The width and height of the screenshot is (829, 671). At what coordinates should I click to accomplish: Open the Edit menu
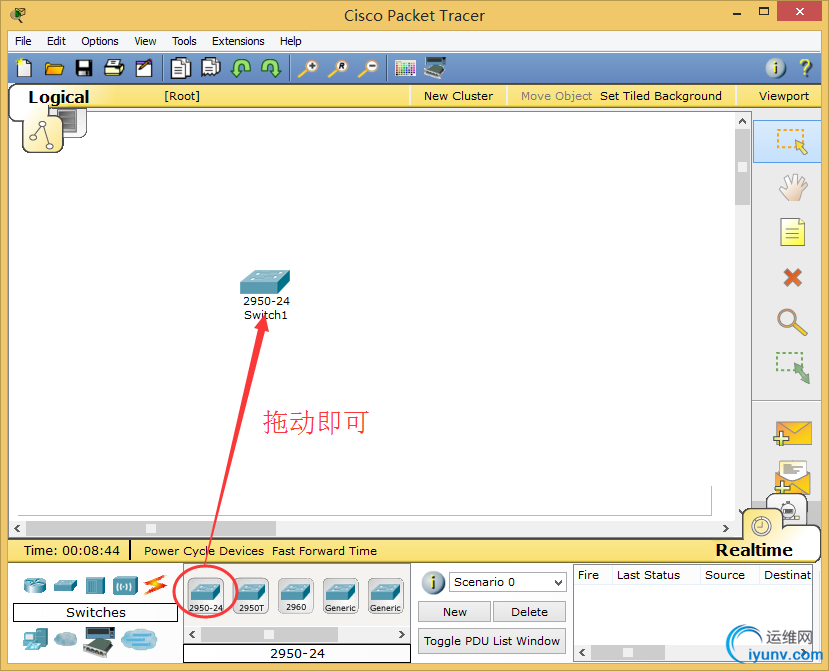point(56,41)
